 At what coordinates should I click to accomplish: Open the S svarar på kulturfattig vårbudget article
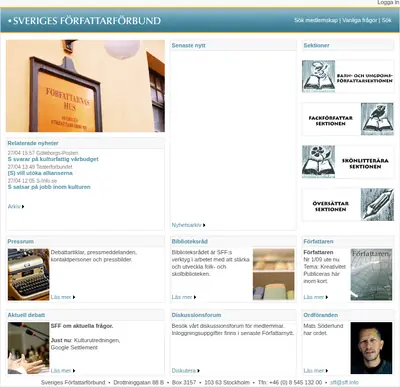tap(53, 159)
